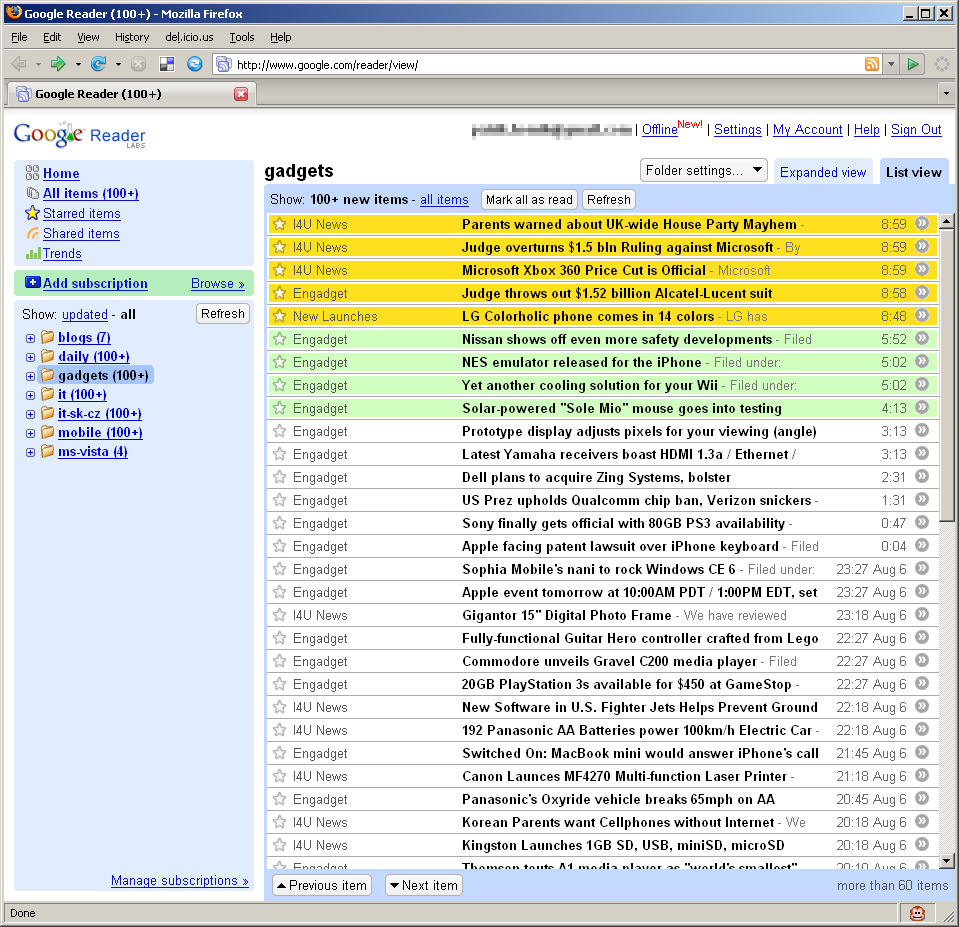Click the item list scrollbar up arrow
The image size is (959, 927).
point(946,221)
